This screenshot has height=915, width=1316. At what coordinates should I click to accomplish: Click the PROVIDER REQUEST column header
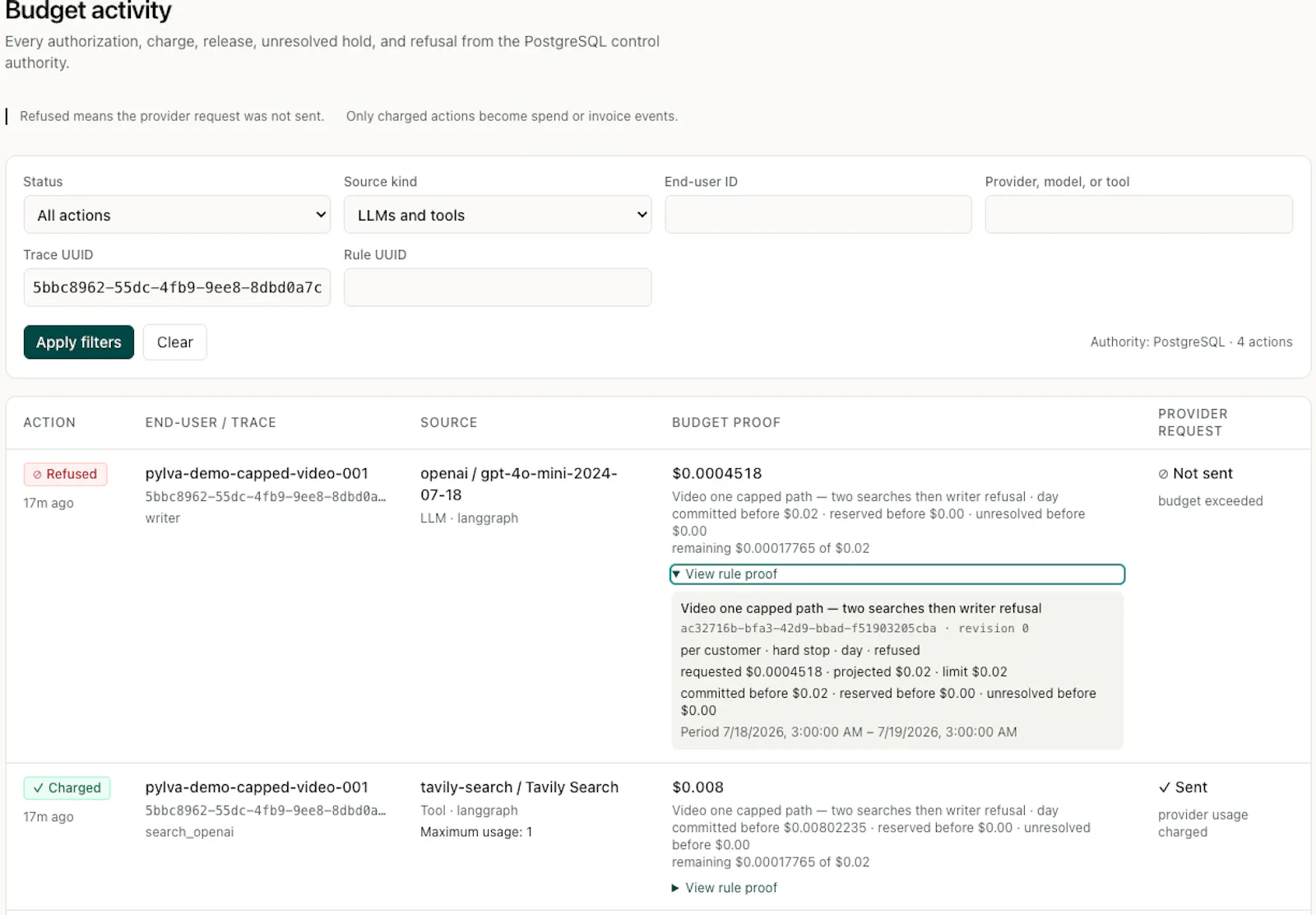[x=1193, y=422]
